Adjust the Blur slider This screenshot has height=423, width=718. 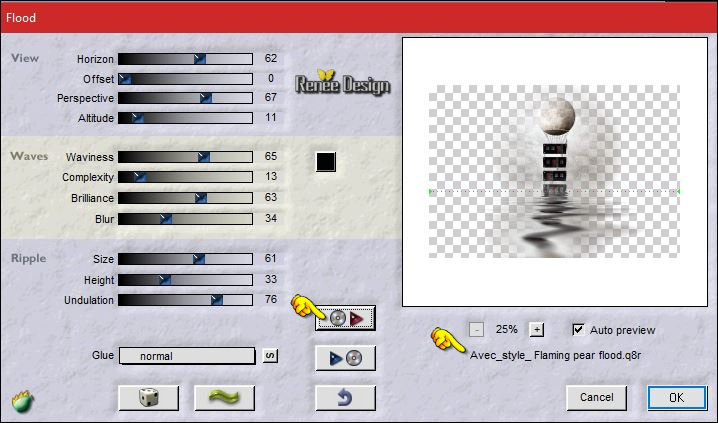(x=185, y=219)
